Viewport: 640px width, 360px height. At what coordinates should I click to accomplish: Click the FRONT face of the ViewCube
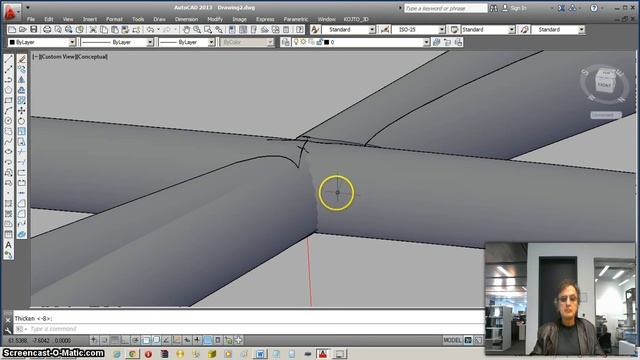point(604,85)
